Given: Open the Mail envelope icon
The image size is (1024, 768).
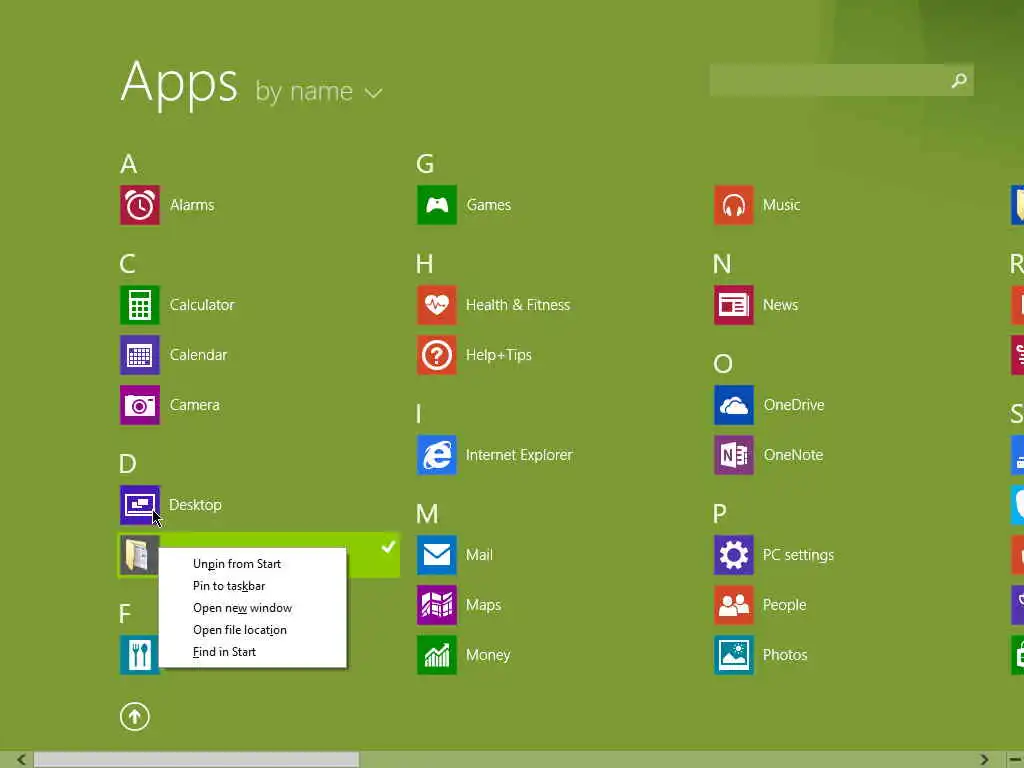Looking at the screenshot, I should coord(437,555).
